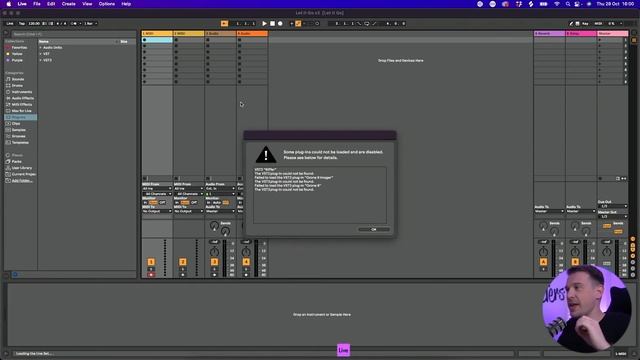This screenshot has height=360, width=640.
Task: Adjust track 3 pan knob
Action: tap(214, 252)
